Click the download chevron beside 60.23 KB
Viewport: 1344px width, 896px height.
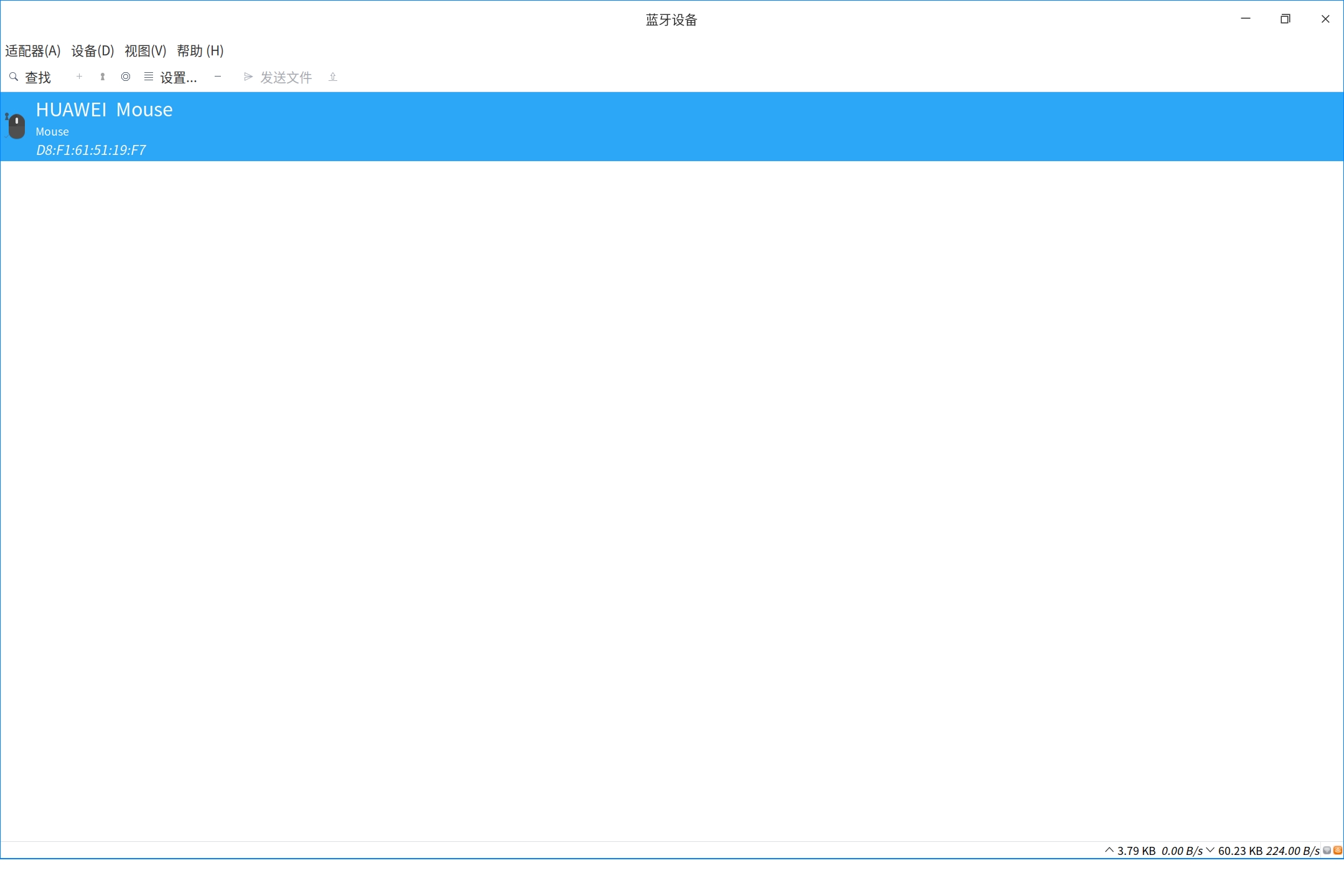[1210, 850]
